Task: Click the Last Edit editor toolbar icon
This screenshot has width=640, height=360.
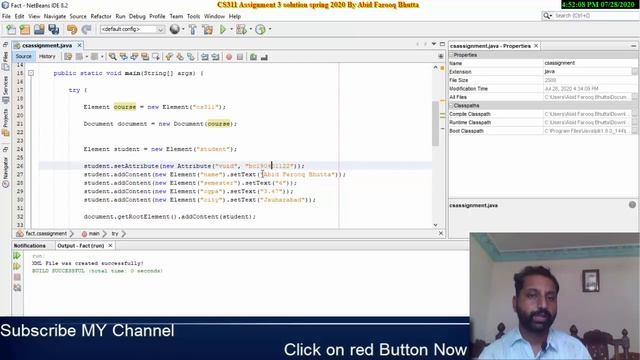Action: click(x=68, y=57)
